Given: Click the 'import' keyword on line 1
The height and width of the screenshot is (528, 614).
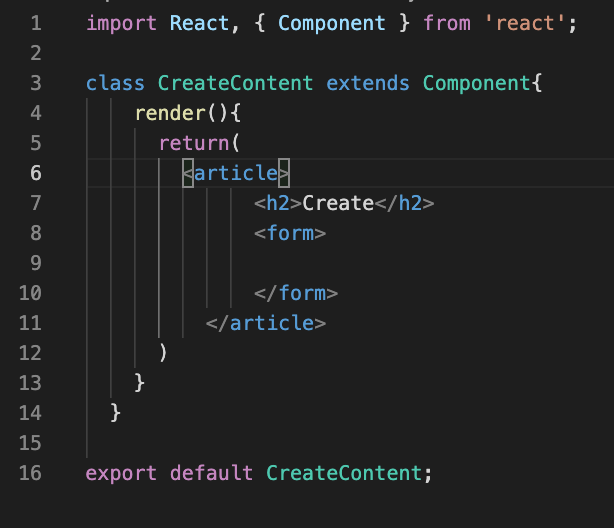Looking at the screenshot, I should [x=121, y=23].
